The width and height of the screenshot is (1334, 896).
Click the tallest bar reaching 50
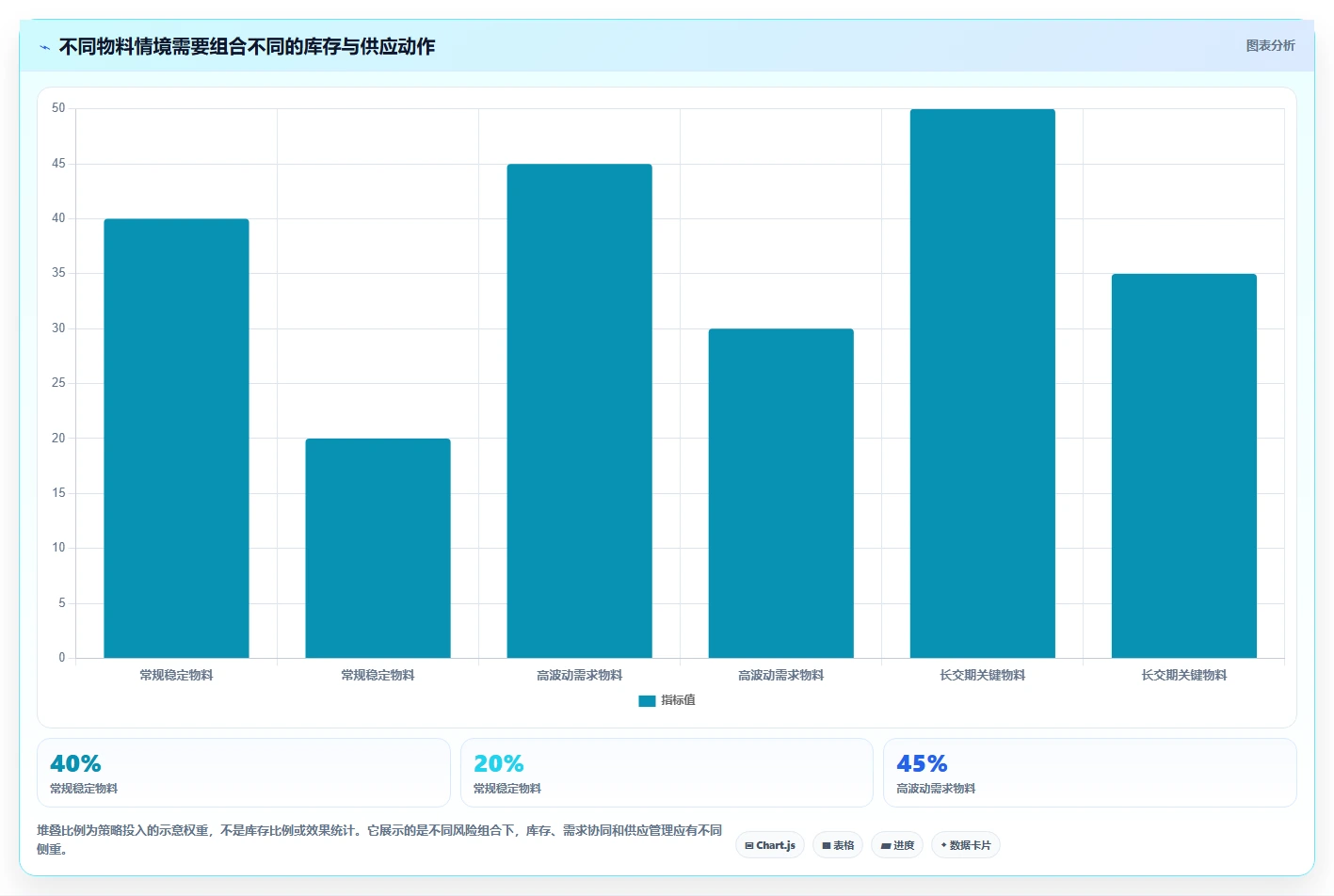(983, 383)
